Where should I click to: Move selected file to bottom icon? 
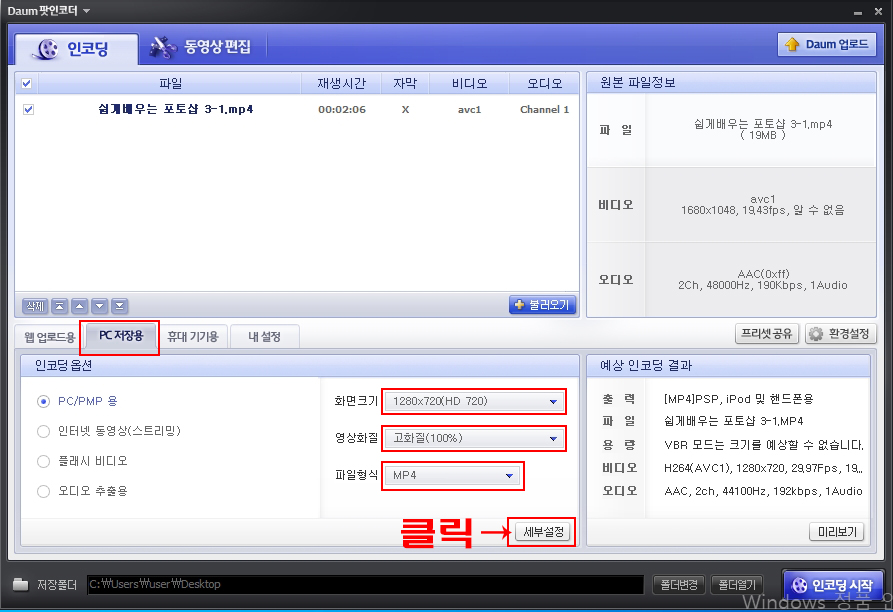click(x=120, y=306)
